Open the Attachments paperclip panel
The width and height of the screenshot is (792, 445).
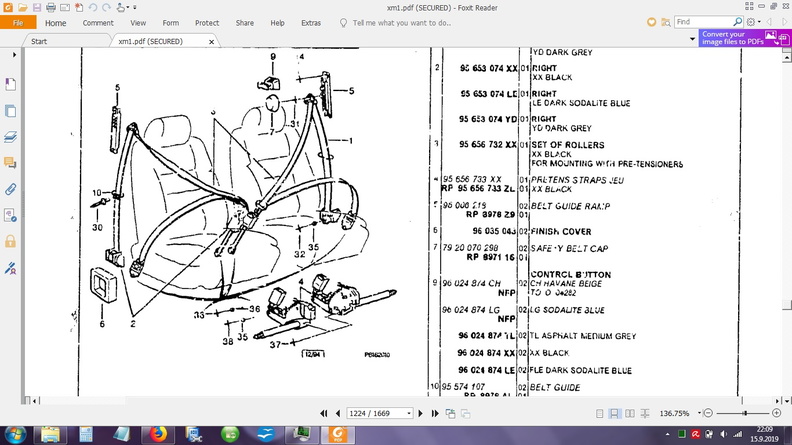coord(10,188)
